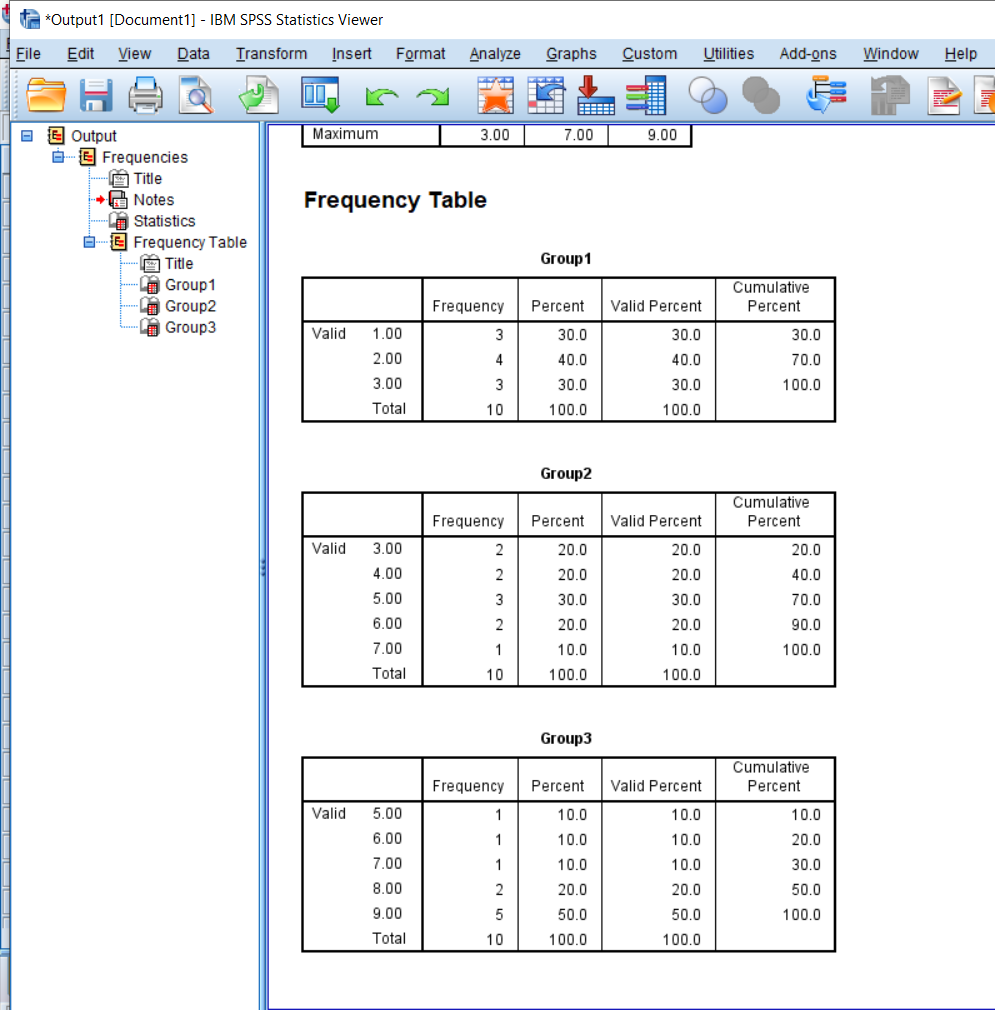Click the Redo arrow icon
Viewport: 995px width, 1010px height.
pos(432,96)
